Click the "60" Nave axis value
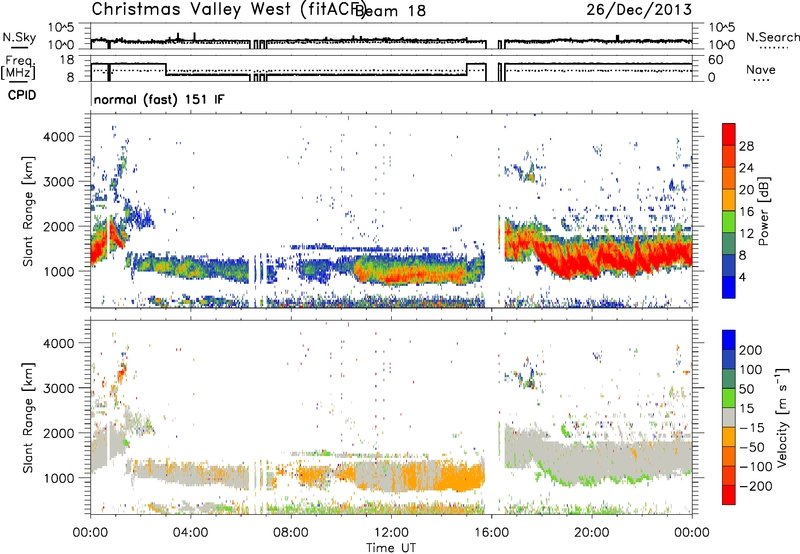 716,60
